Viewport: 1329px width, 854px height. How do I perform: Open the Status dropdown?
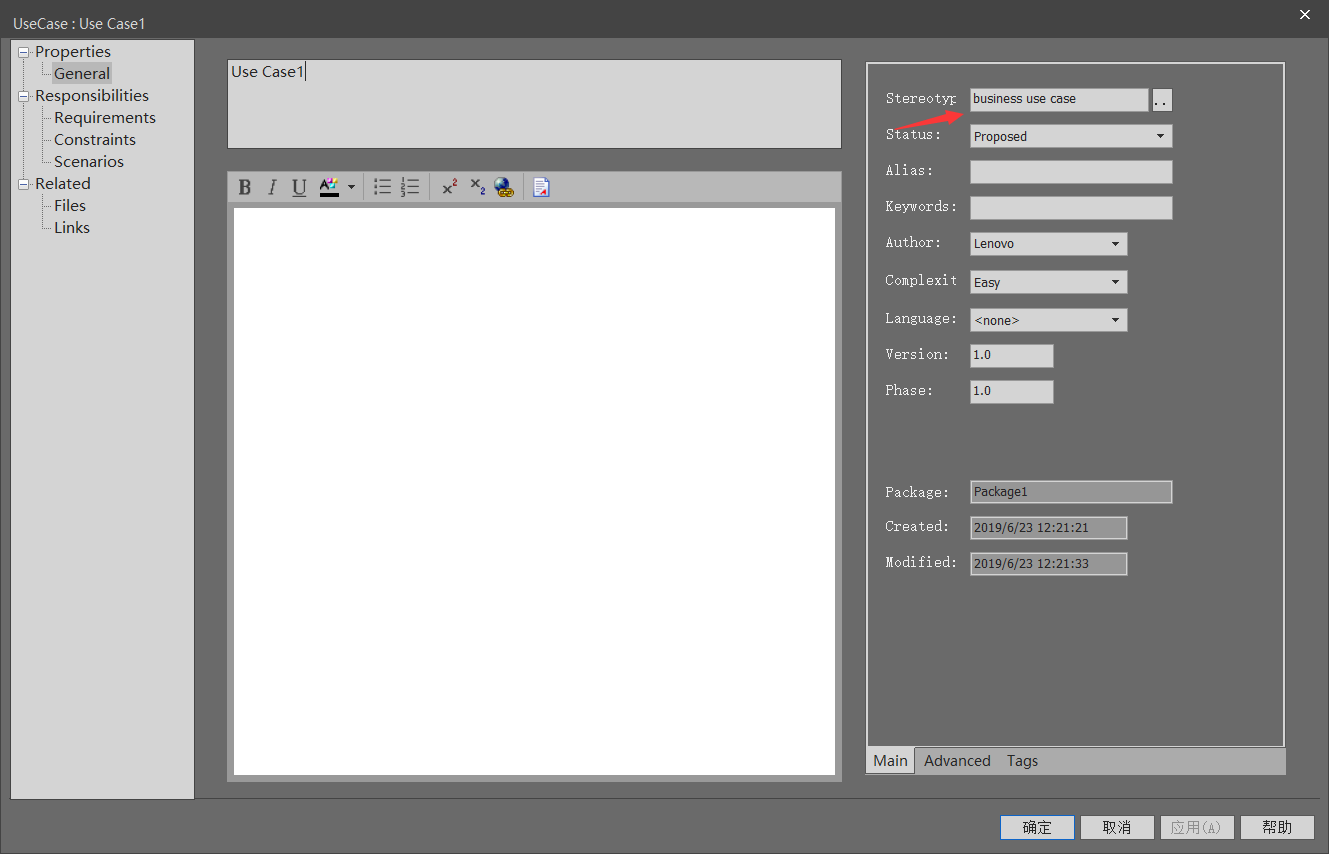(x=1161, y=135)
